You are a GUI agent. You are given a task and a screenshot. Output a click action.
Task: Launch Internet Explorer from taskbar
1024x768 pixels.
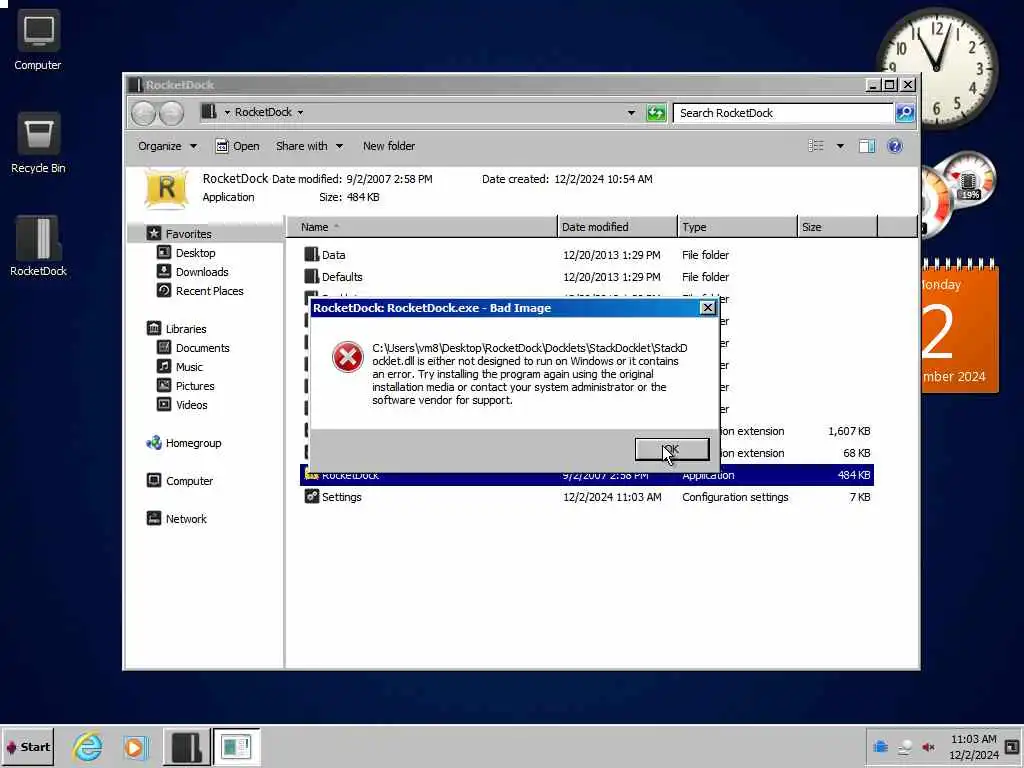coord(87,747)
